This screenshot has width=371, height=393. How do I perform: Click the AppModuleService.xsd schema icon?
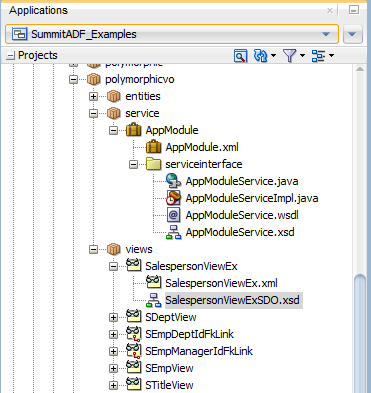(174, 232)
